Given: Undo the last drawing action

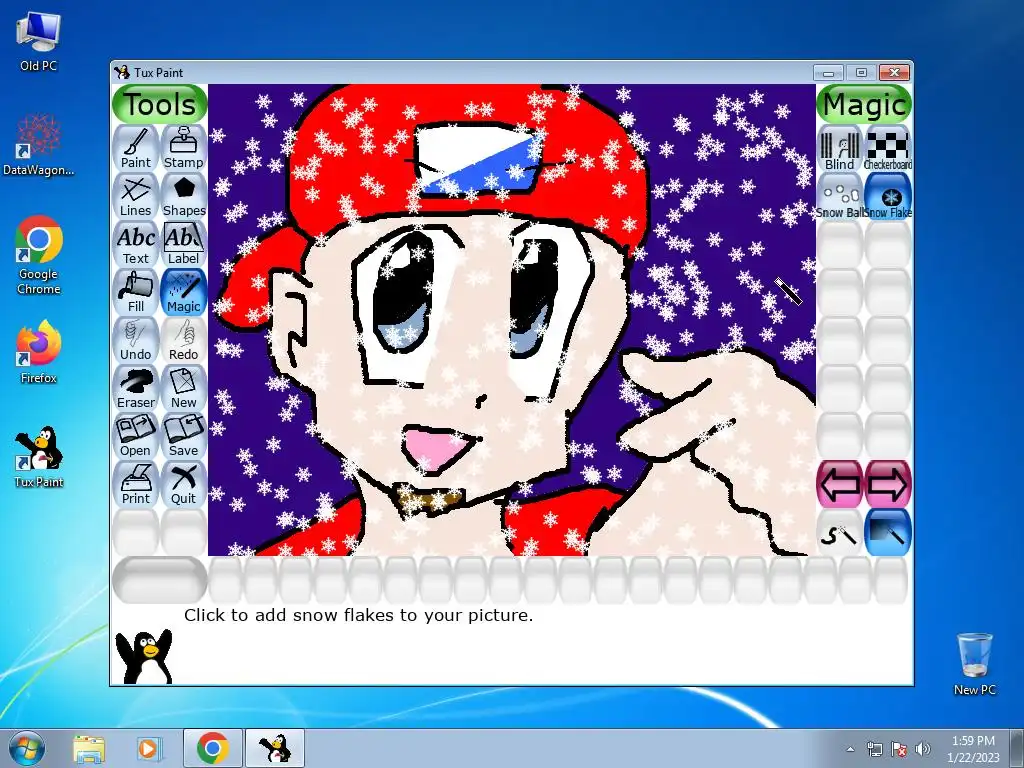Looking at the screenshot, I should [136, 340].
